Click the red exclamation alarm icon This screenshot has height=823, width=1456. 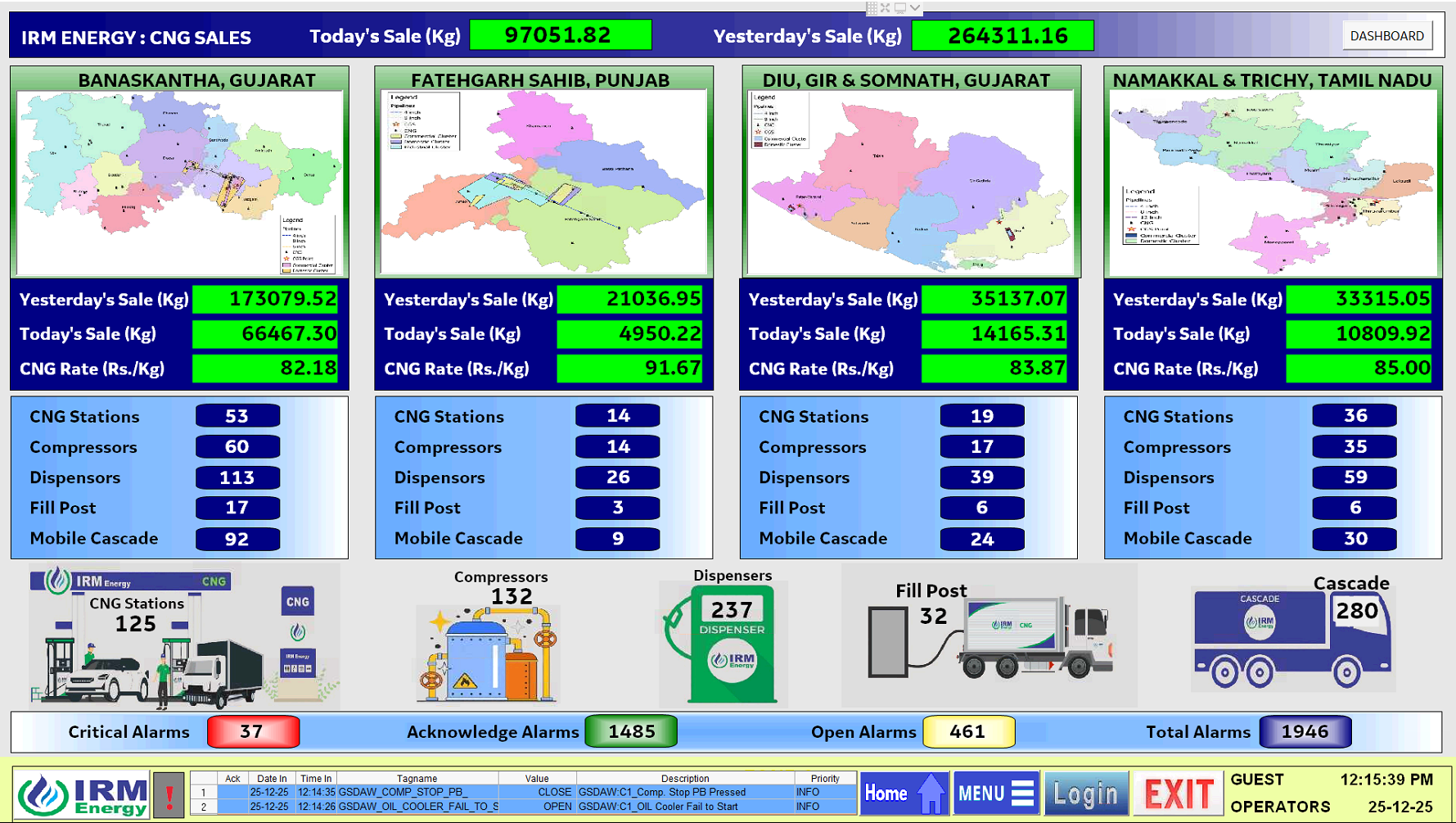click(x=169, y=794)
